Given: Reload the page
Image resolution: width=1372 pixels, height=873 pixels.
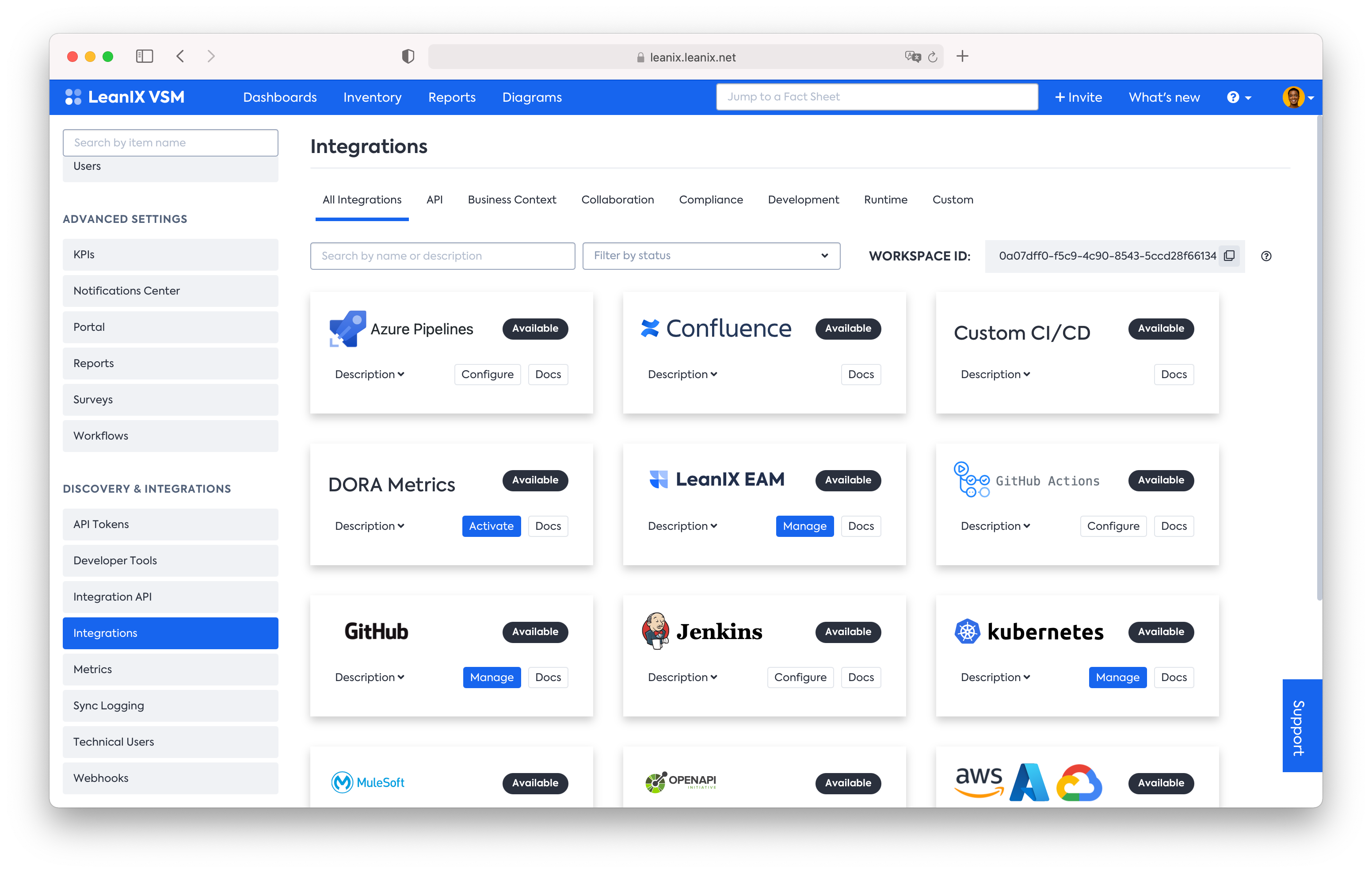Looking at the screenshot, I should (x=933, y=57).
